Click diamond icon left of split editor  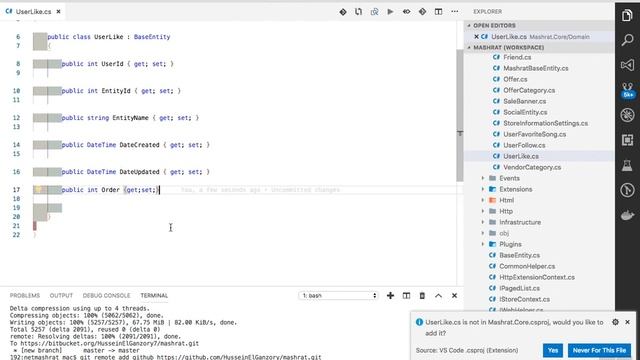click(422, 12)
